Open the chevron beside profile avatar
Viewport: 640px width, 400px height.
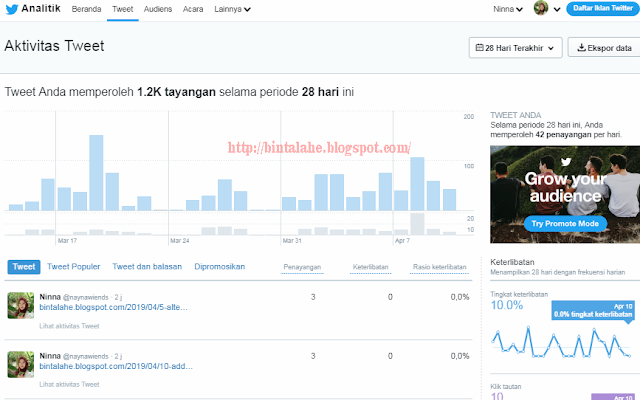(557, 9)
